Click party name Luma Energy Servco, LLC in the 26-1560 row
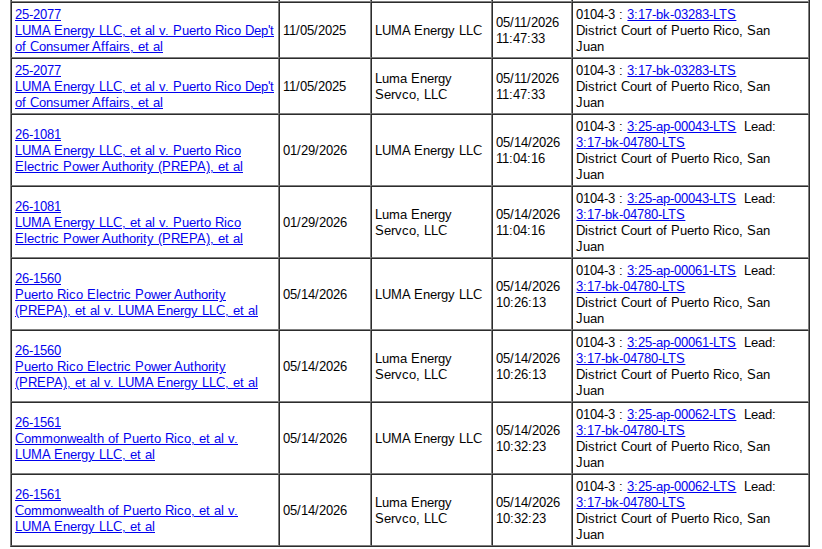822x549 pixels. [x=413, y=366]
